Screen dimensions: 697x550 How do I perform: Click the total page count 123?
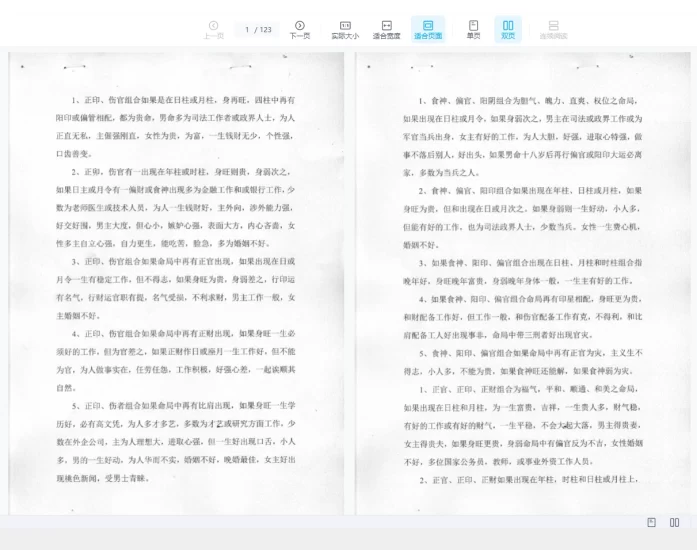point(266,30)
